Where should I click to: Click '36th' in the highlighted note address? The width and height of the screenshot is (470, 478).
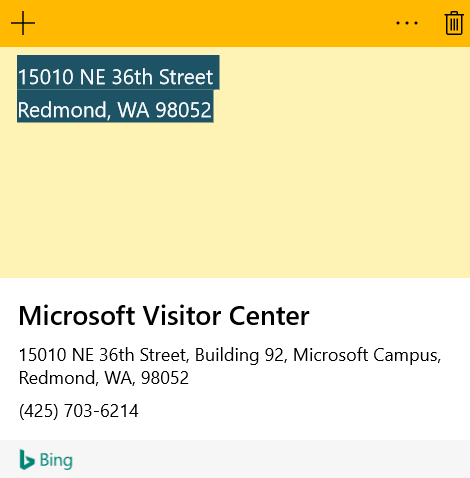coord(132,77)
